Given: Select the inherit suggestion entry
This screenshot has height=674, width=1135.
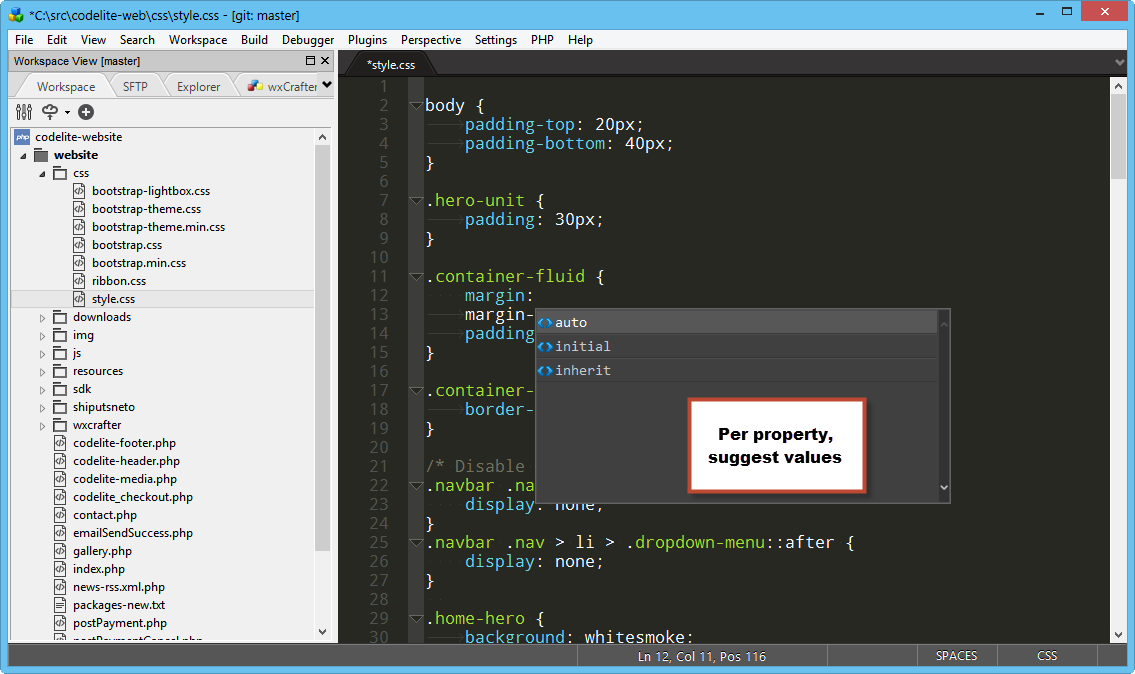Looking at the screenshot, I should tap(736, 371).
